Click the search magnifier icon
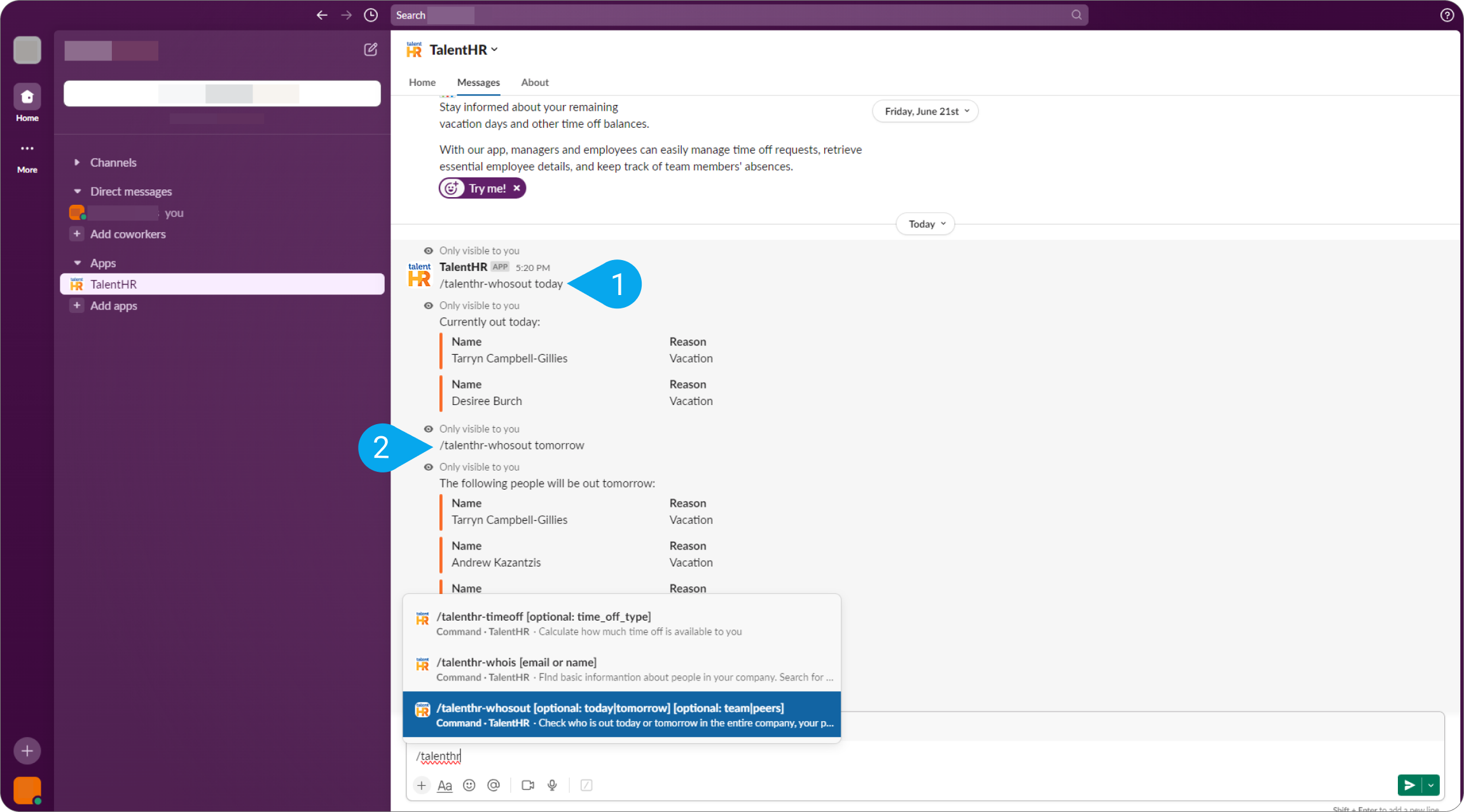Image resolution: width=1464 pixels, height=812 pixels. point(1076,15)
